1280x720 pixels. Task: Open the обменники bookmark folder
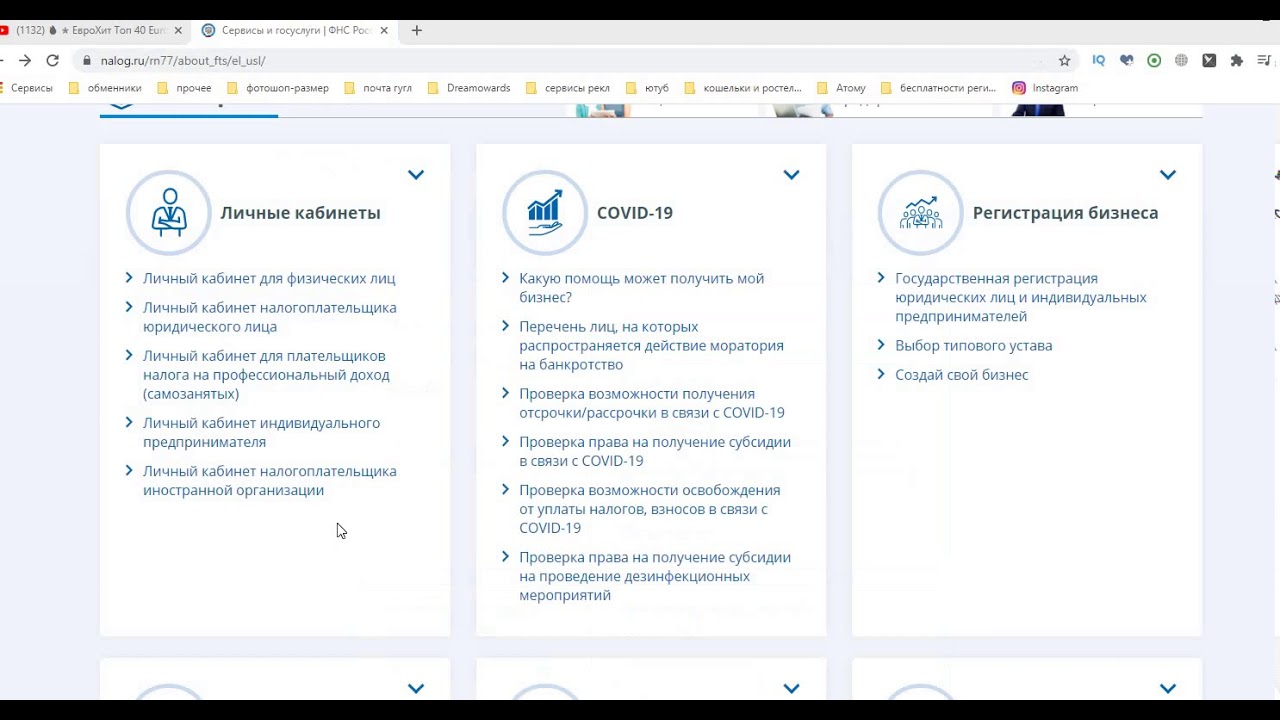click(x=105, y=88)
